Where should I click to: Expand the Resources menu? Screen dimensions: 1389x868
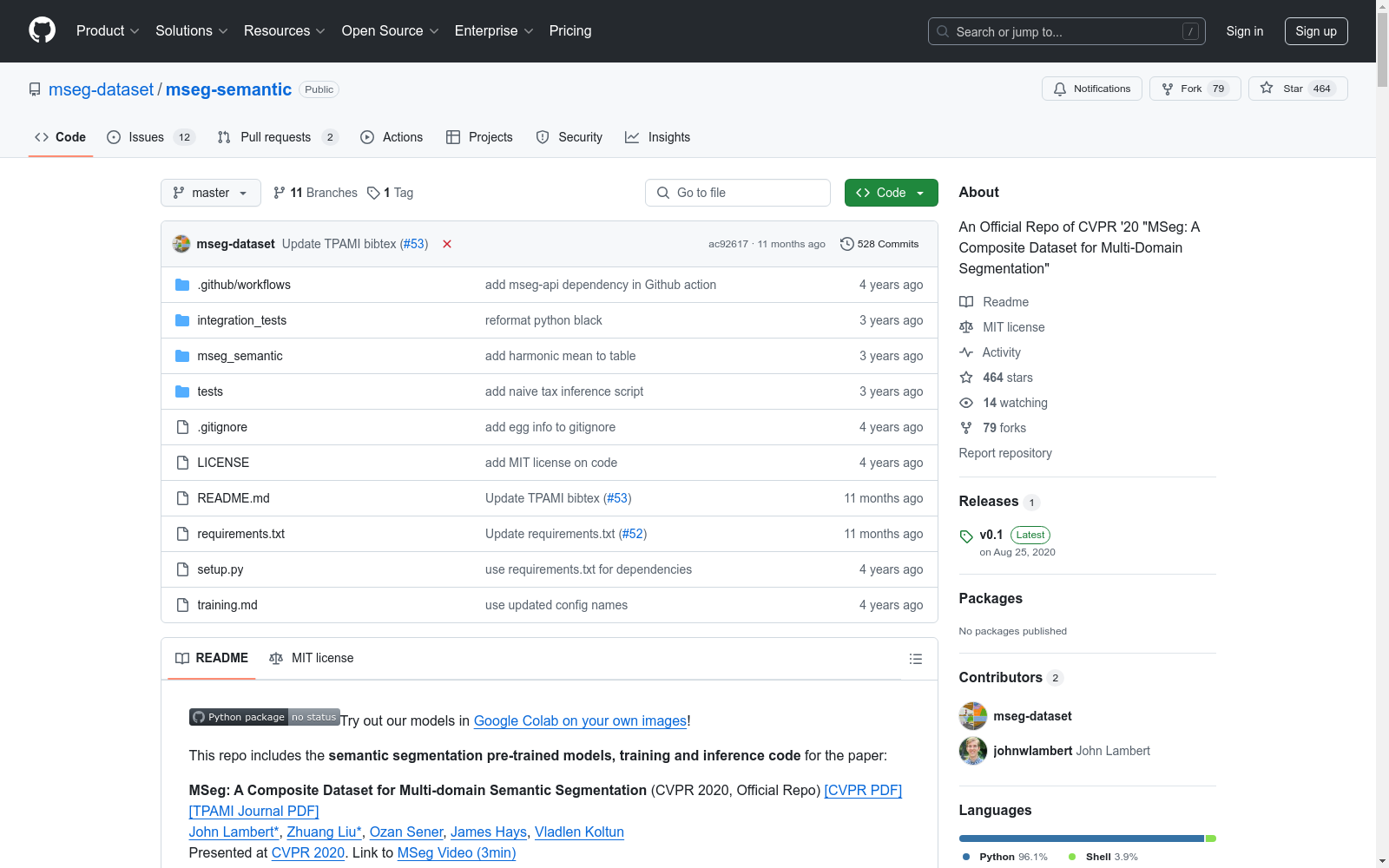[285, 31]
